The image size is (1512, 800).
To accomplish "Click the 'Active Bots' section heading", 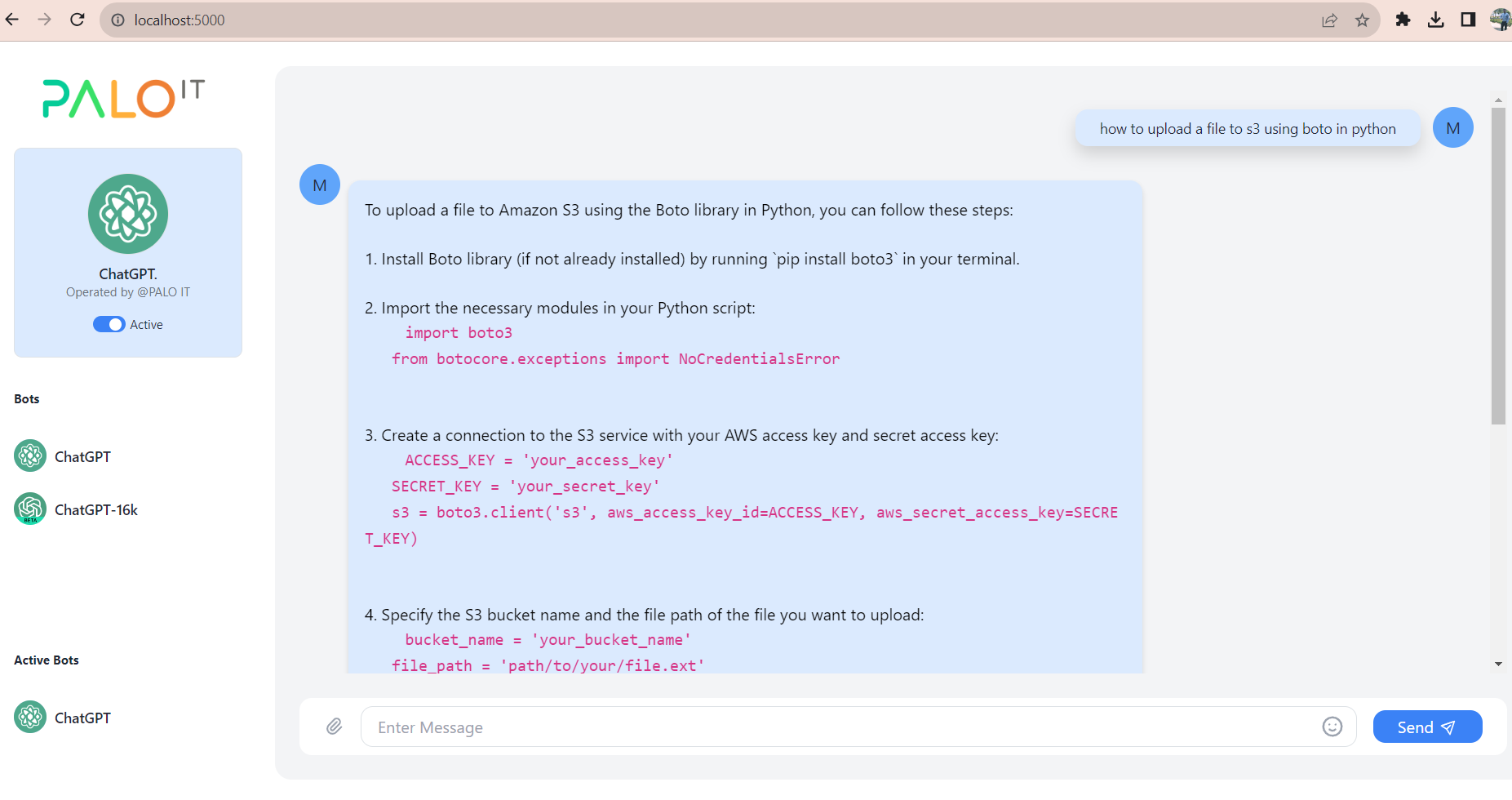I will point(47,660).
